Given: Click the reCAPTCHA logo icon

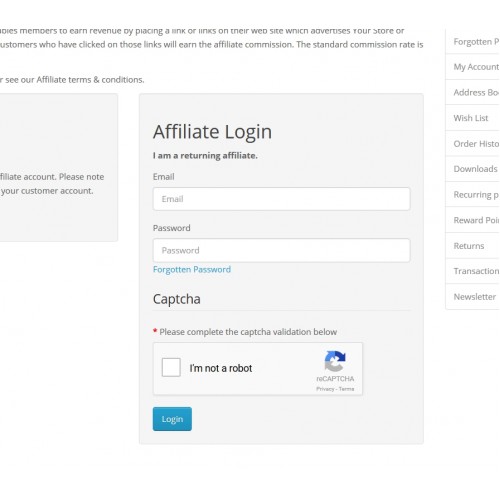Looking at the screenshot, I should pos(335,361).
